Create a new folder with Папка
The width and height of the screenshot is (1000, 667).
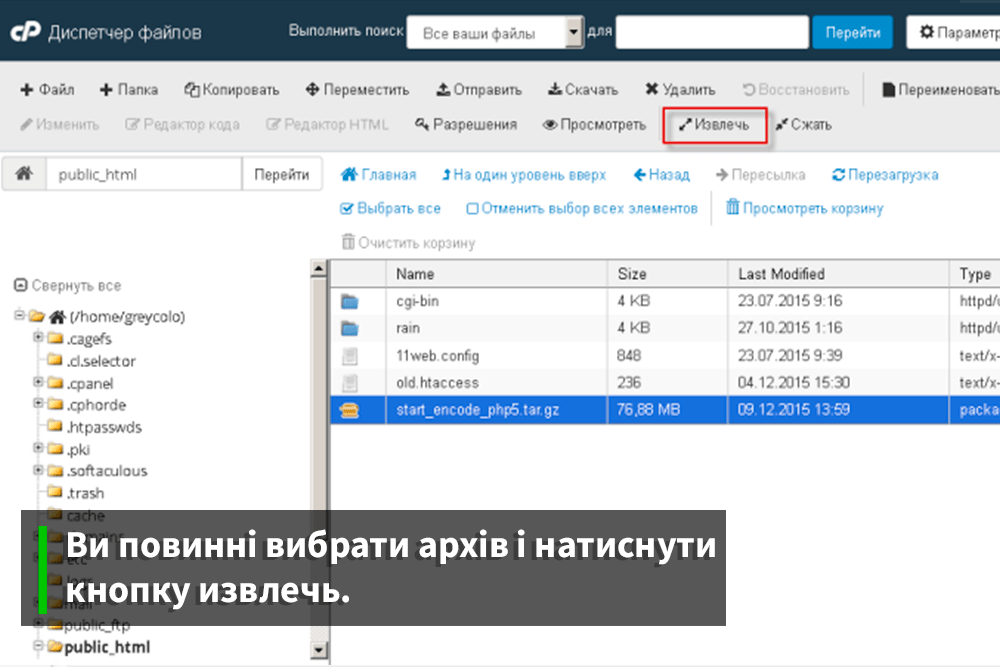pos(129,90)
